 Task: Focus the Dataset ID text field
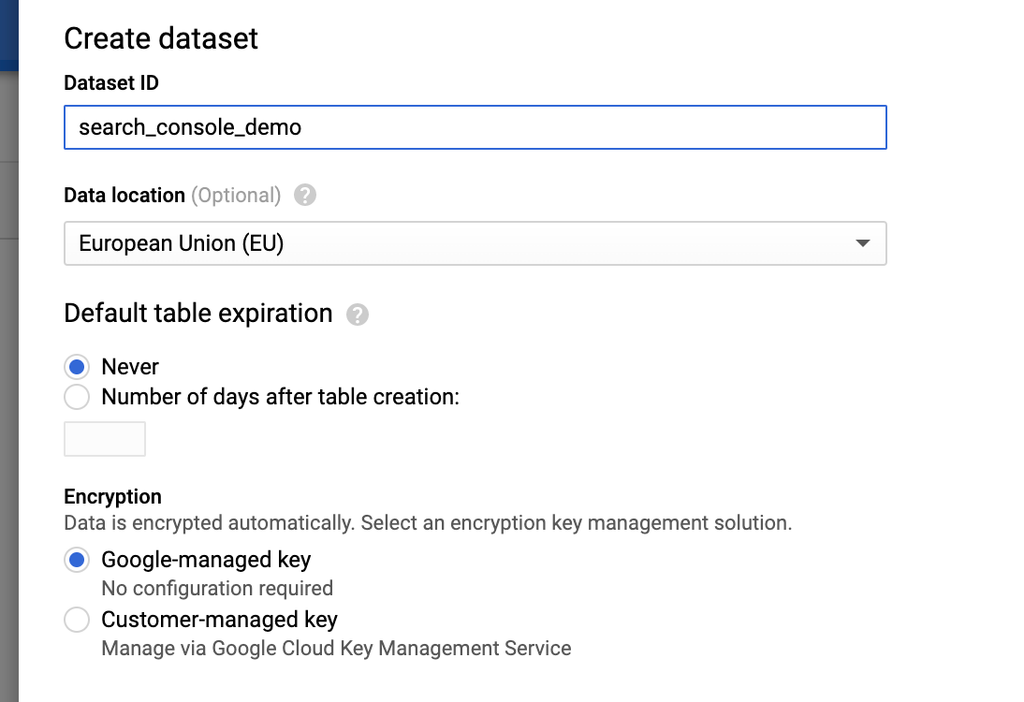pyautogui.click(x=475, y=127)
